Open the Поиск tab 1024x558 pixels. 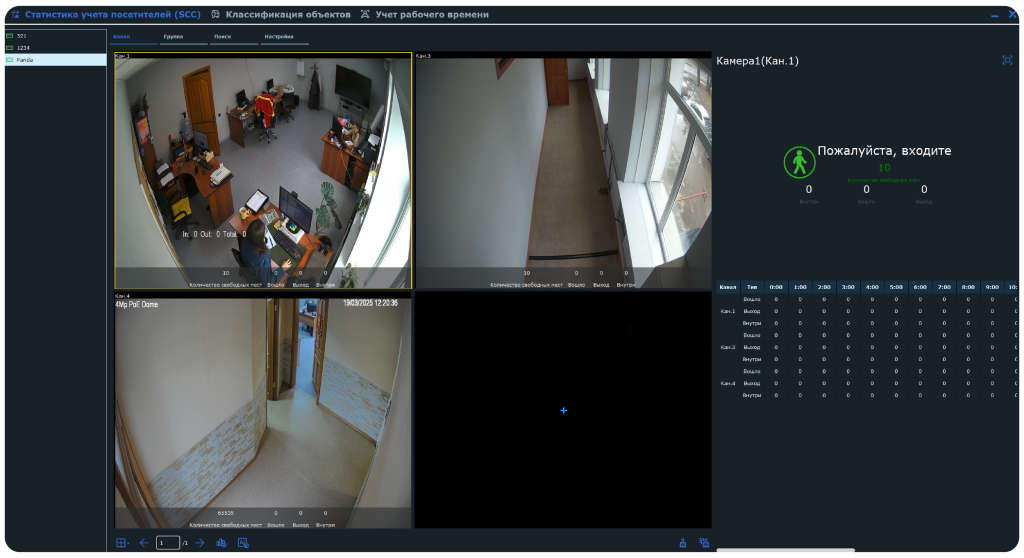pyautogui.click(x=222, y=37)
